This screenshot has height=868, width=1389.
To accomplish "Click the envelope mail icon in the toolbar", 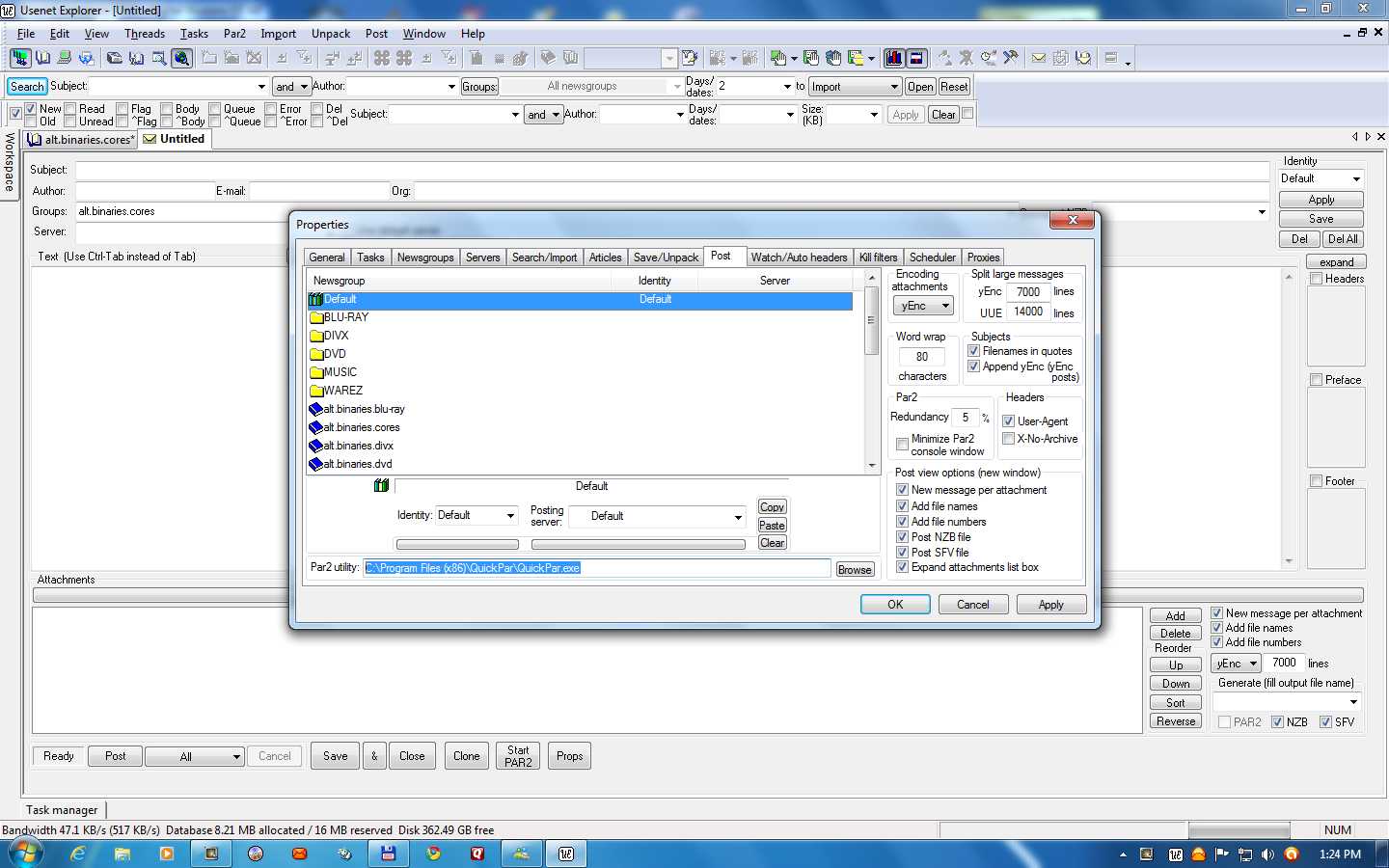I will pyautogui.click(x=1039, y=58).
